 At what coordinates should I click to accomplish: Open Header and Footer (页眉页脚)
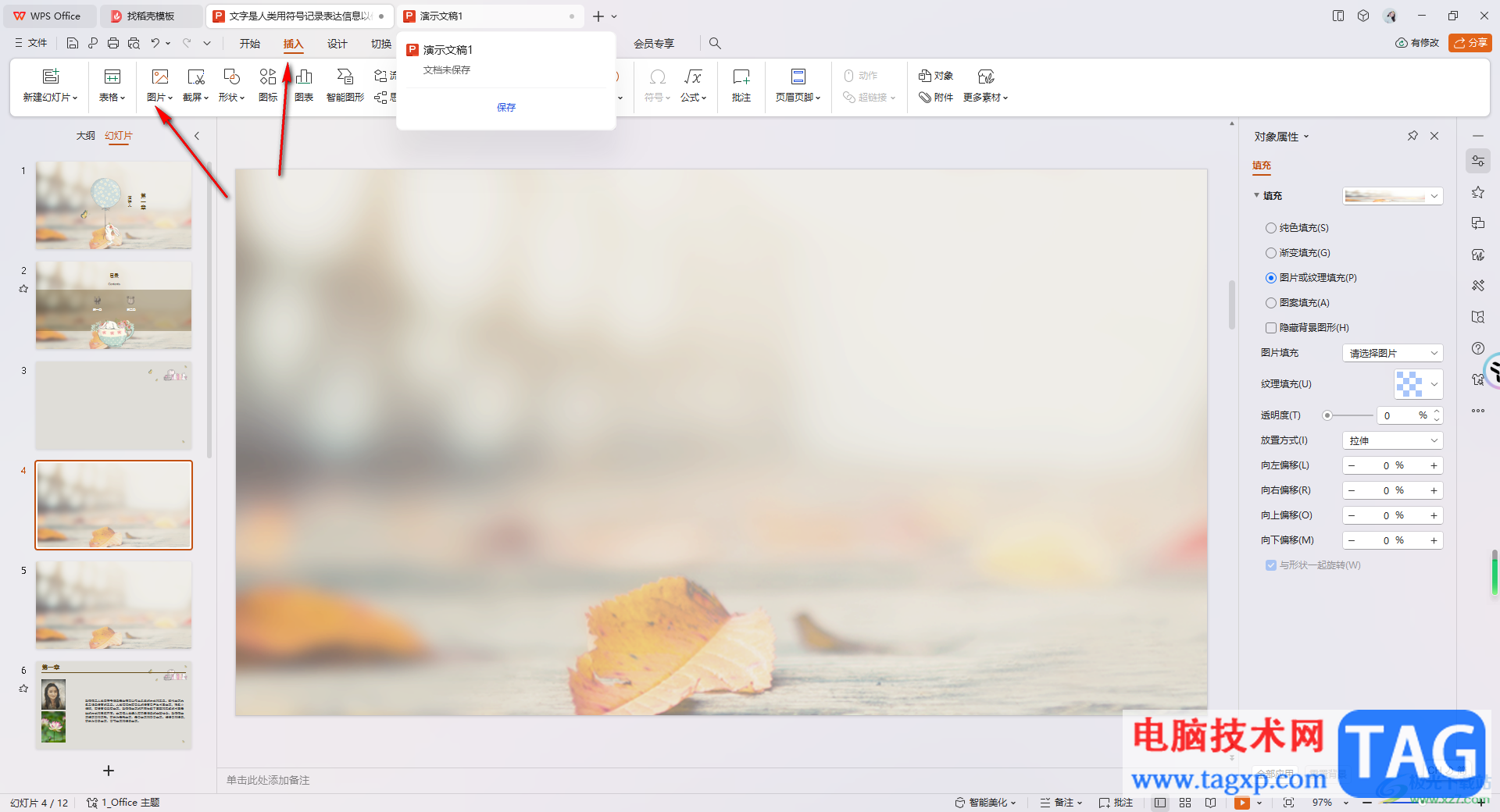click(x=798, y=84)
